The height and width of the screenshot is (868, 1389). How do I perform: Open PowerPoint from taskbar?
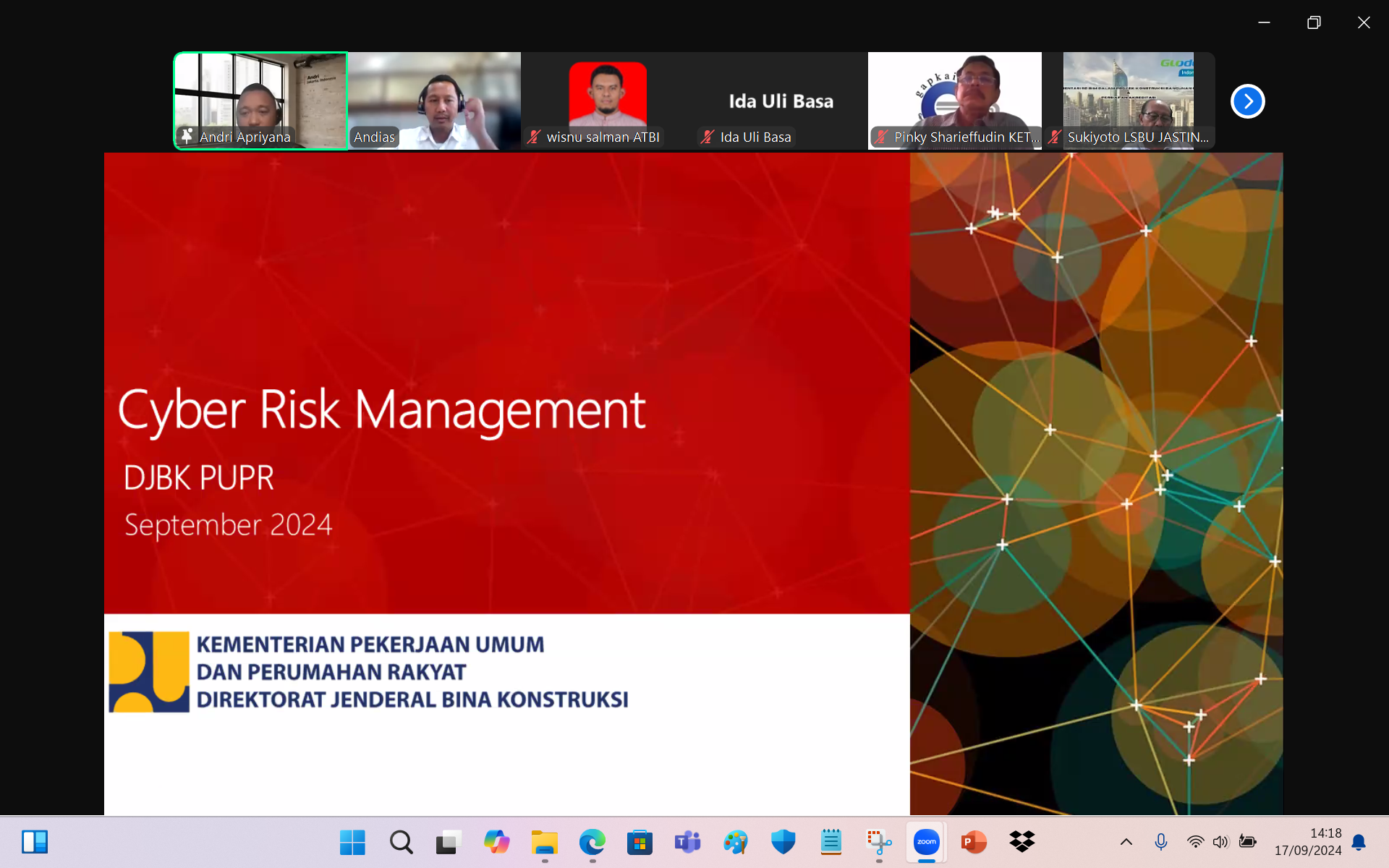pyautogui.click(x=974, y=842)
